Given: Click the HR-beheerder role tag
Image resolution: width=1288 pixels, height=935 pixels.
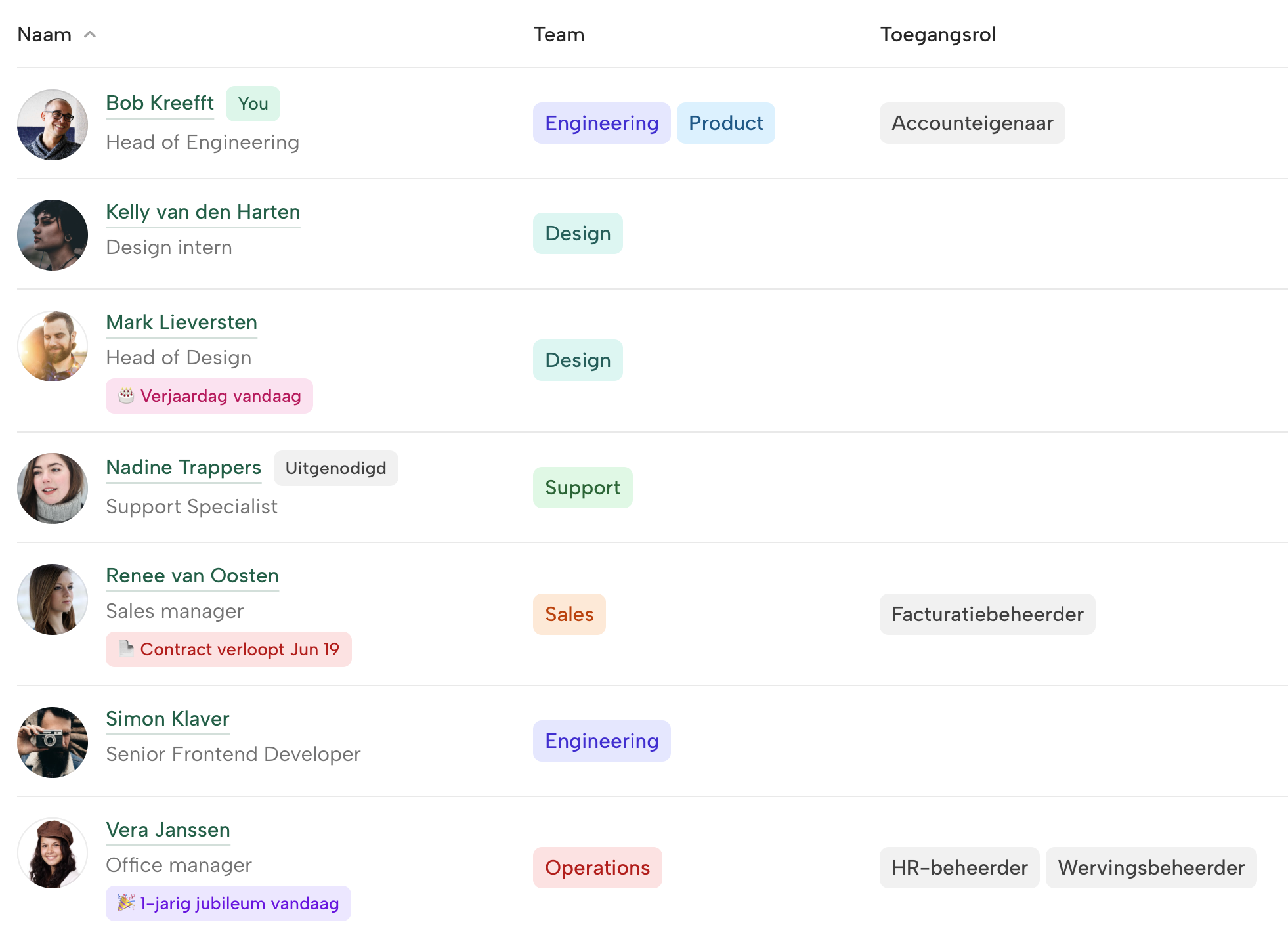Looking at the screenshot, I should 959,868.
